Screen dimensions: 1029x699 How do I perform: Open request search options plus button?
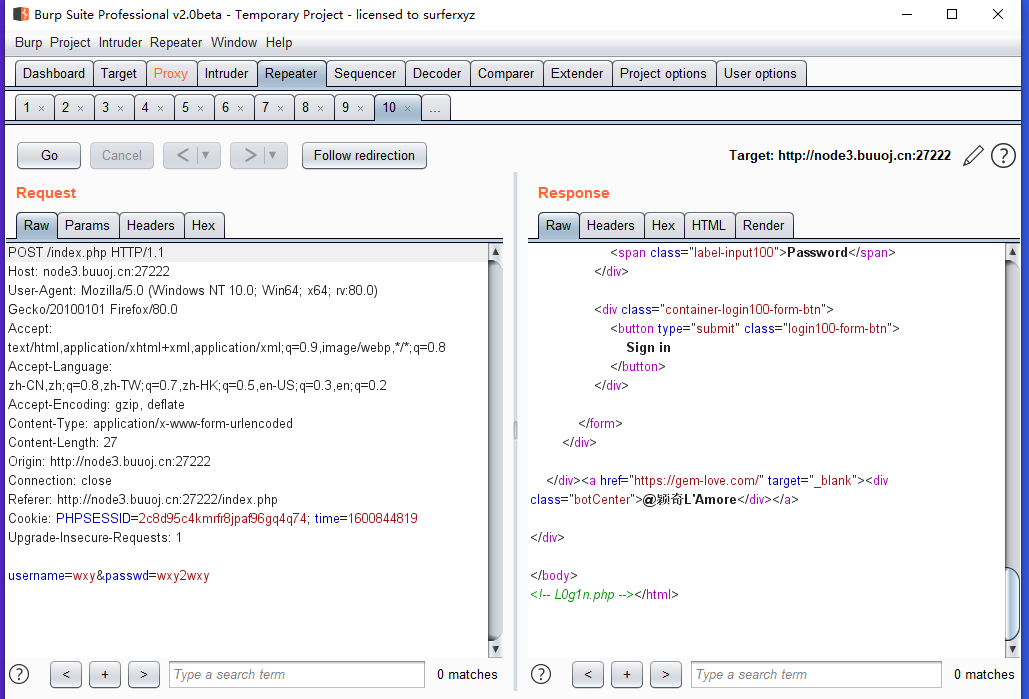pos(105,674)
